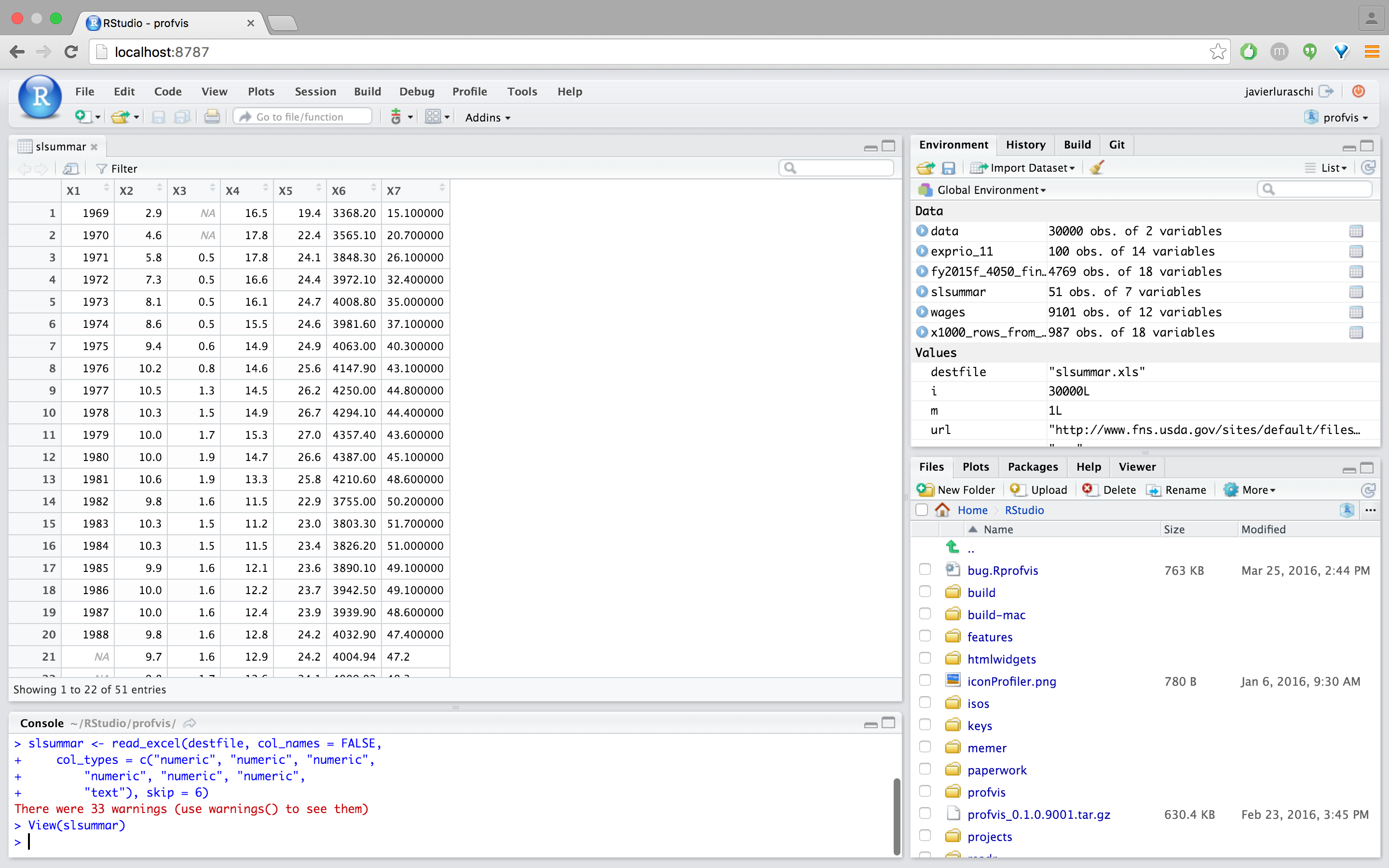Tick the checkbox next to htmlwidgets folder

(x=925, y=658)
